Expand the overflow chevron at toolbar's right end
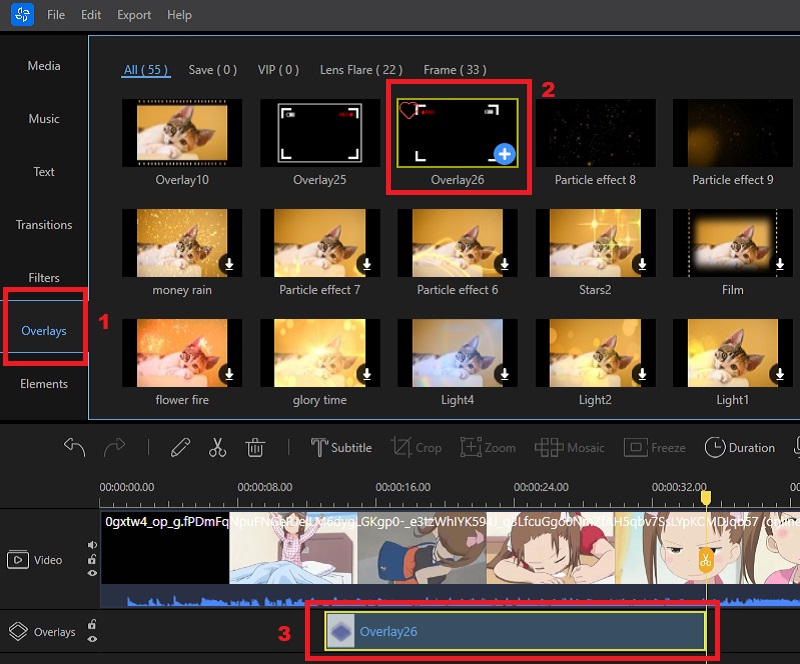The width and height of the screenshot is (800, 664). (x=793, y=447)
